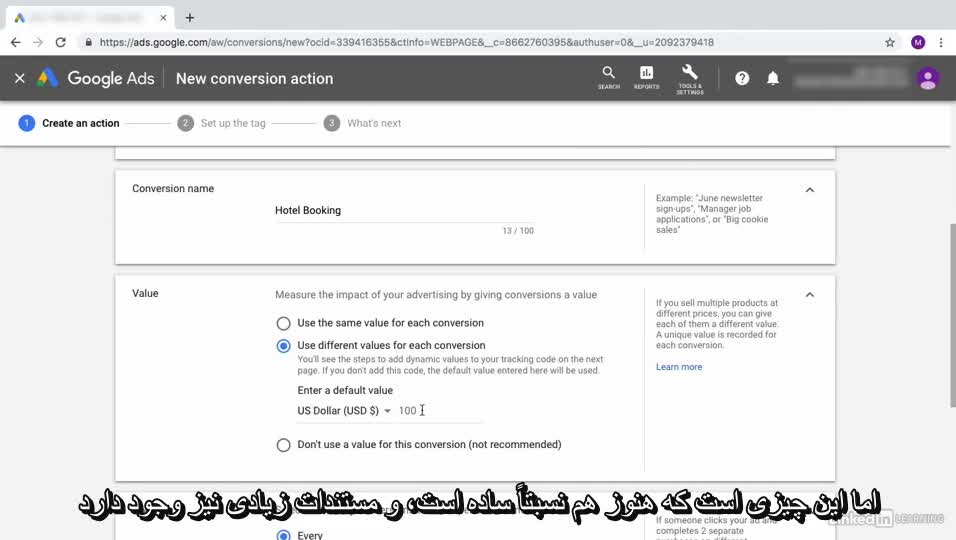Select Use different values for each conversion
956x540 pixels.
coord(284,346)
